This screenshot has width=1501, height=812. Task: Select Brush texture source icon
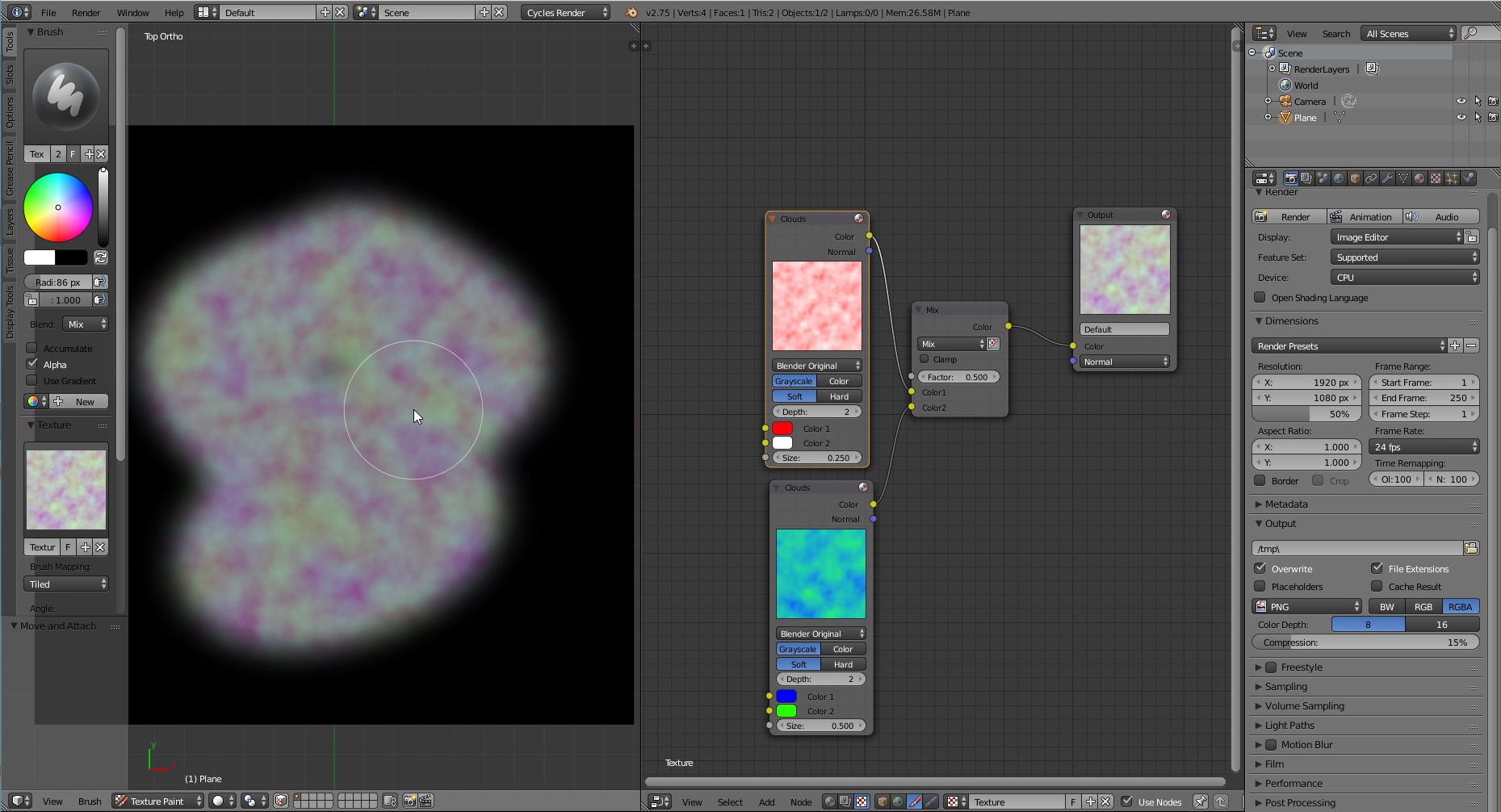[x=914, y=802]
